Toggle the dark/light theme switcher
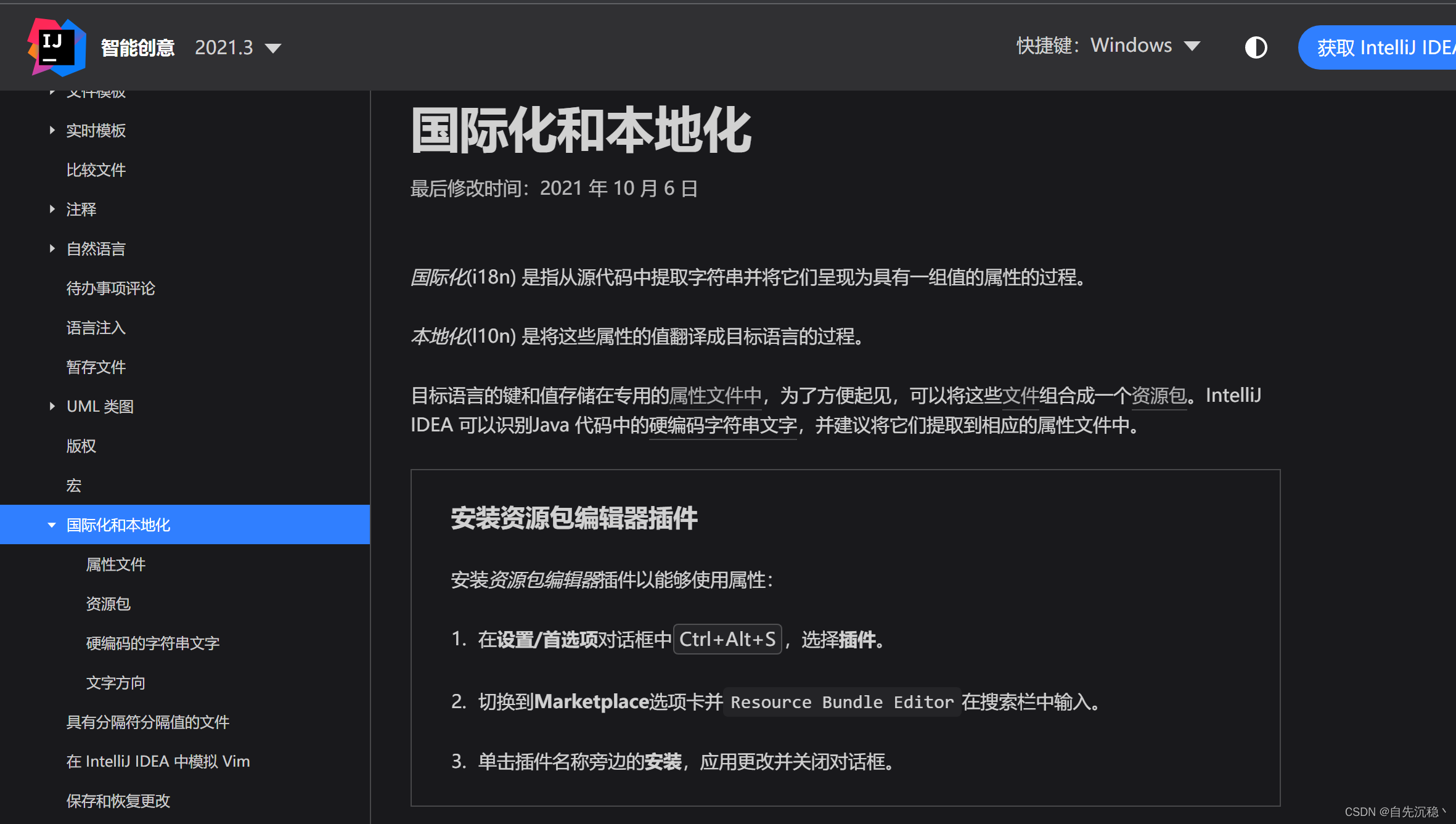1456x824 pixels. point(1256,47)
